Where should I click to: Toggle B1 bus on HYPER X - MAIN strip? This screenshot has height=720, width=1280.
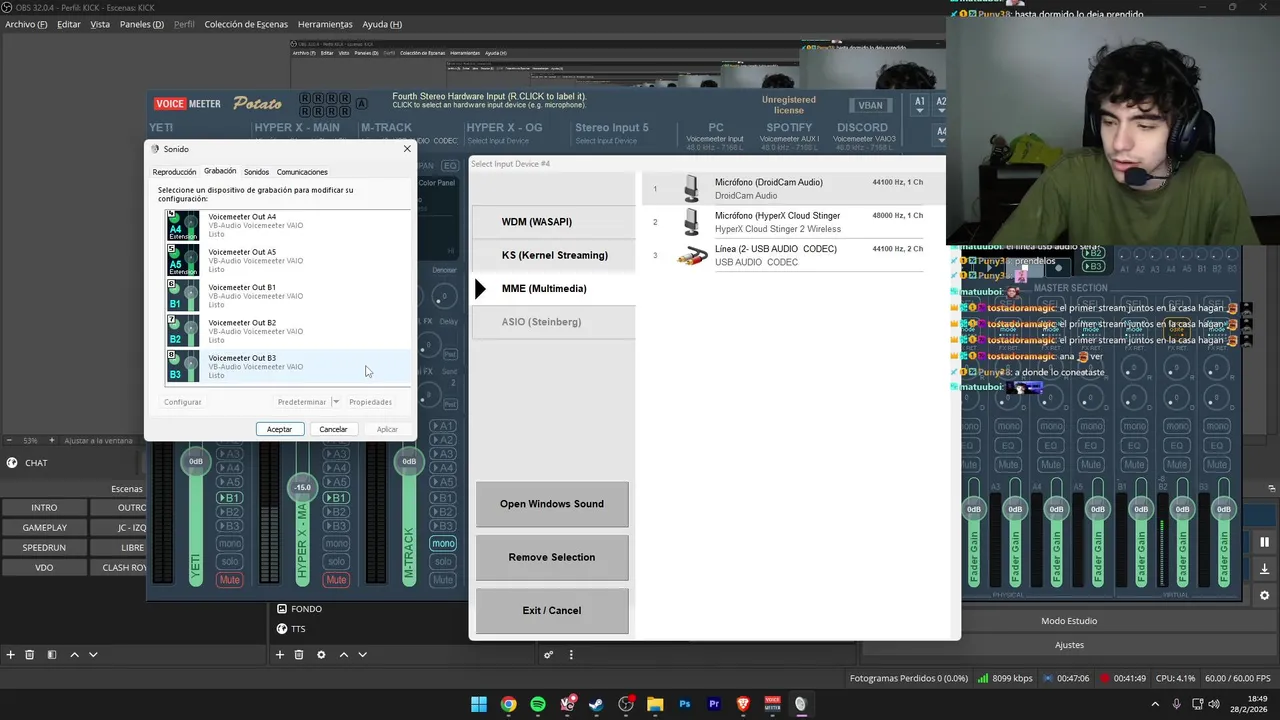point(336,497)
